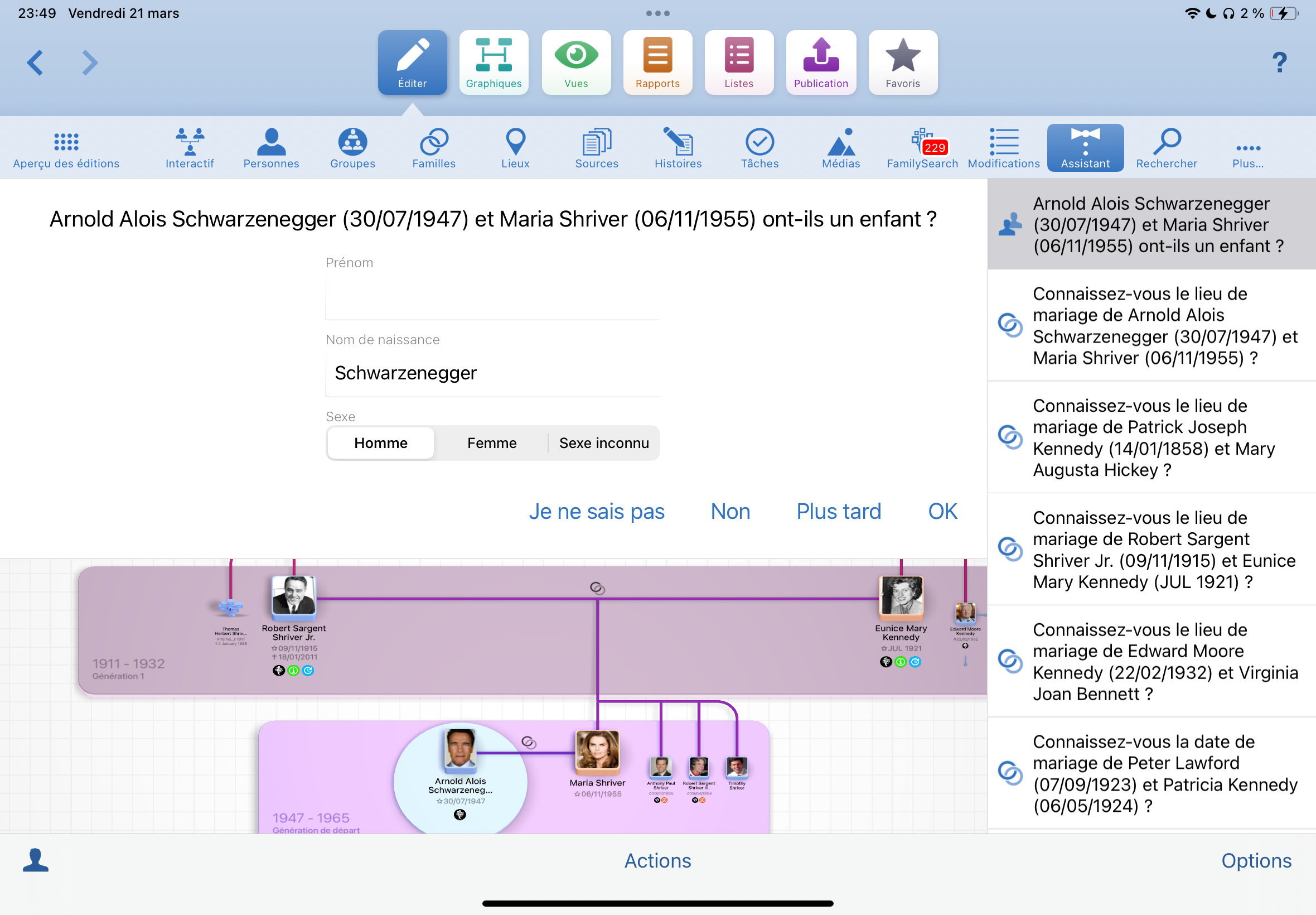Open the Modifications list
This screenshot has height=915, width=1316.
pyautogui.click(x=1004, y=148)
